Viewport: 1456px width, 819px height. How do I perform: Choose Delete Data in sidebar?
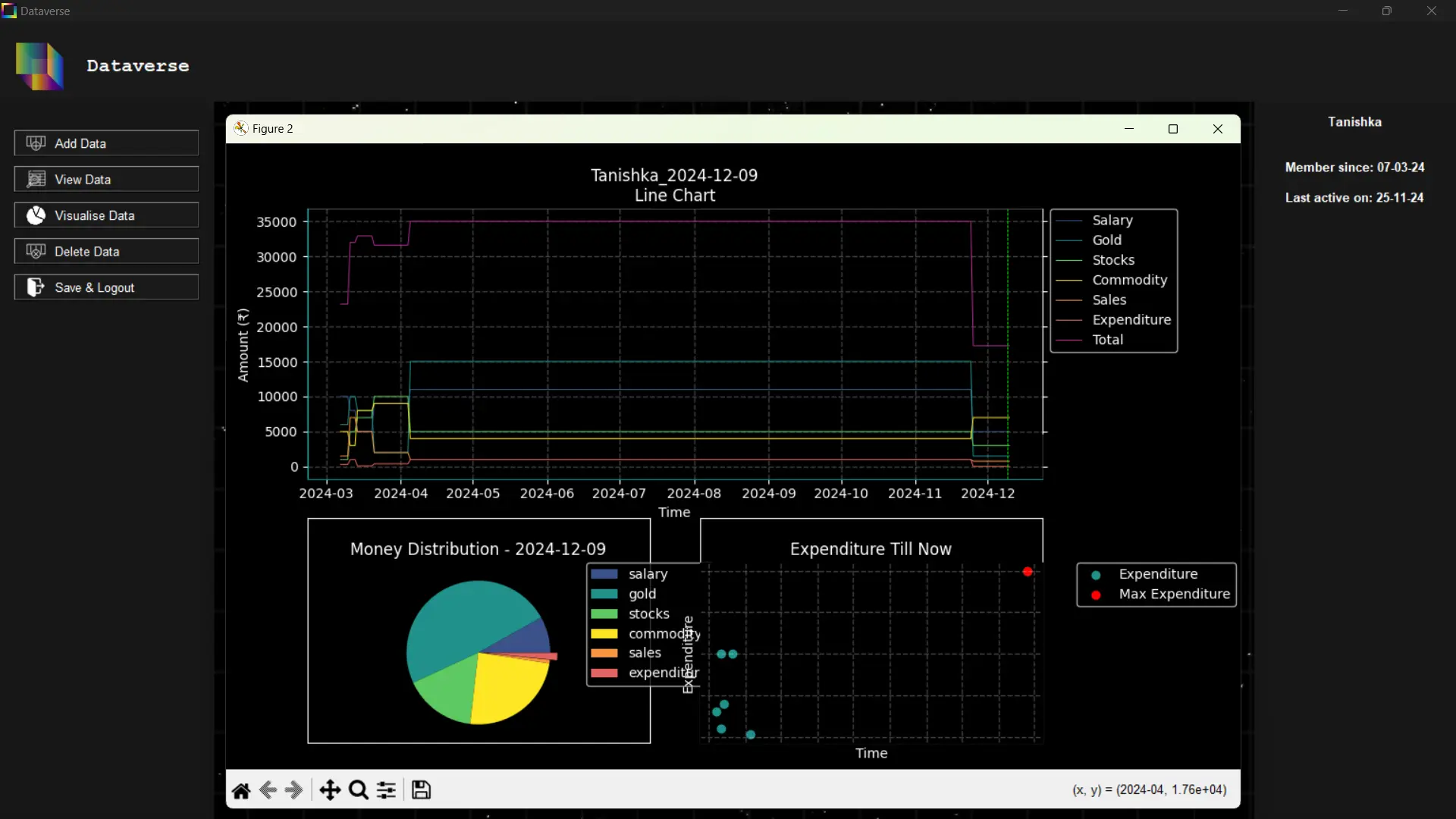point(106,252)
